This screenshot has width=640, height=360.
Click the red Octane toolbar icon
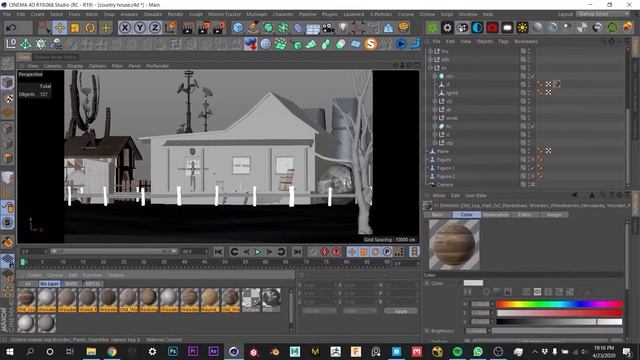[x=492, y=28]
